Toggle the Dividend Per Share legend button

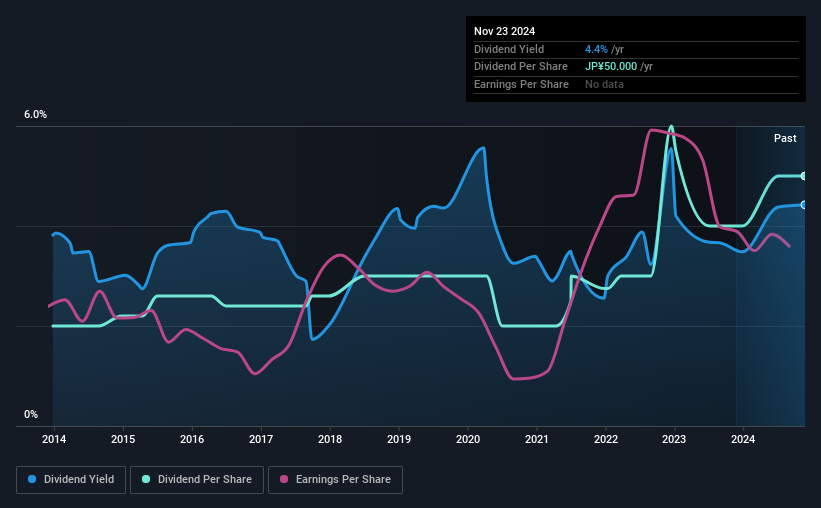(197, 480)
